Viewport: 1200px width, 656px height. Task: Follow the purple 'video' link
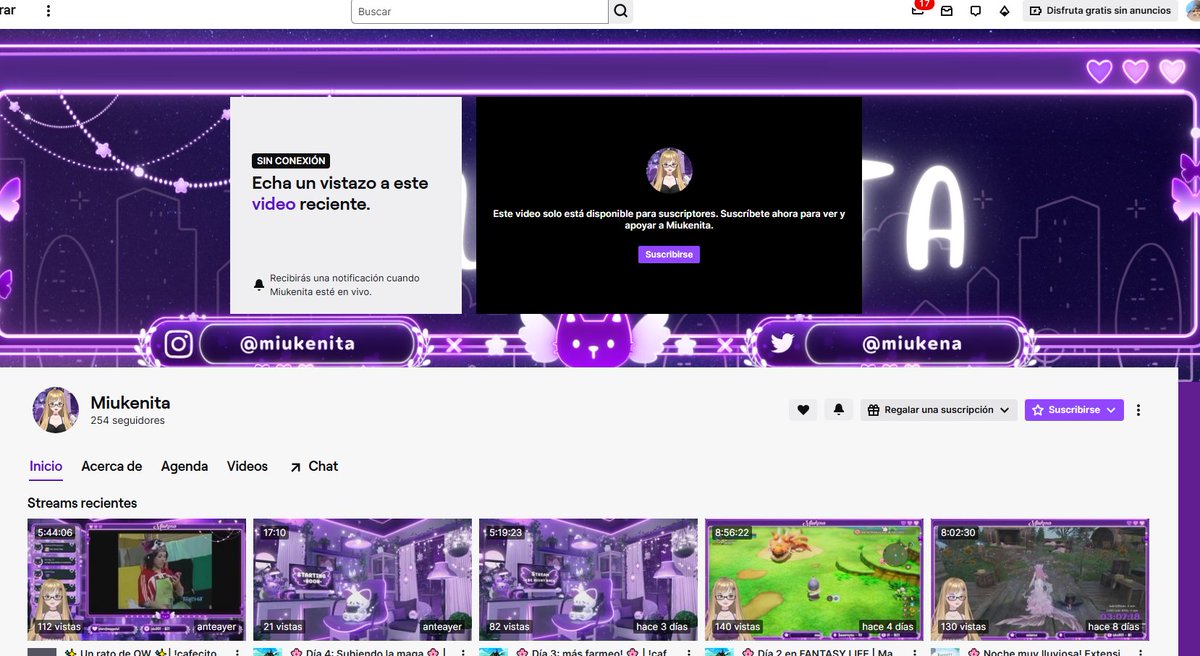[x=273, y=204]
